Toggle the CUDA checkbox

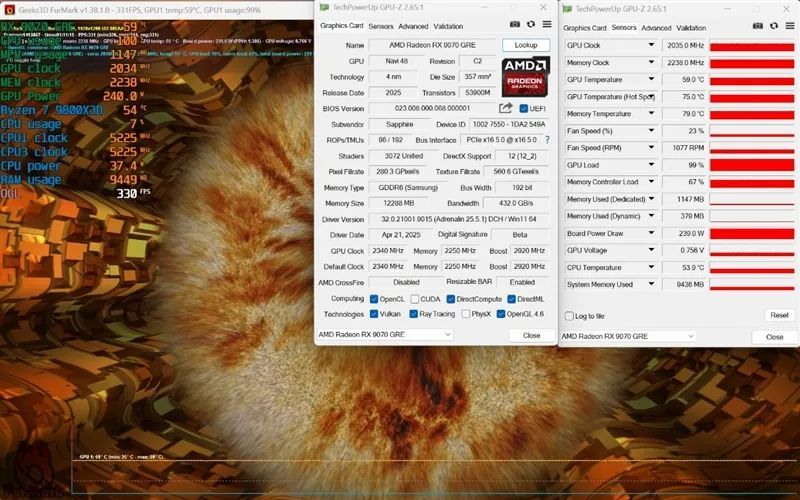click(415, 299)
